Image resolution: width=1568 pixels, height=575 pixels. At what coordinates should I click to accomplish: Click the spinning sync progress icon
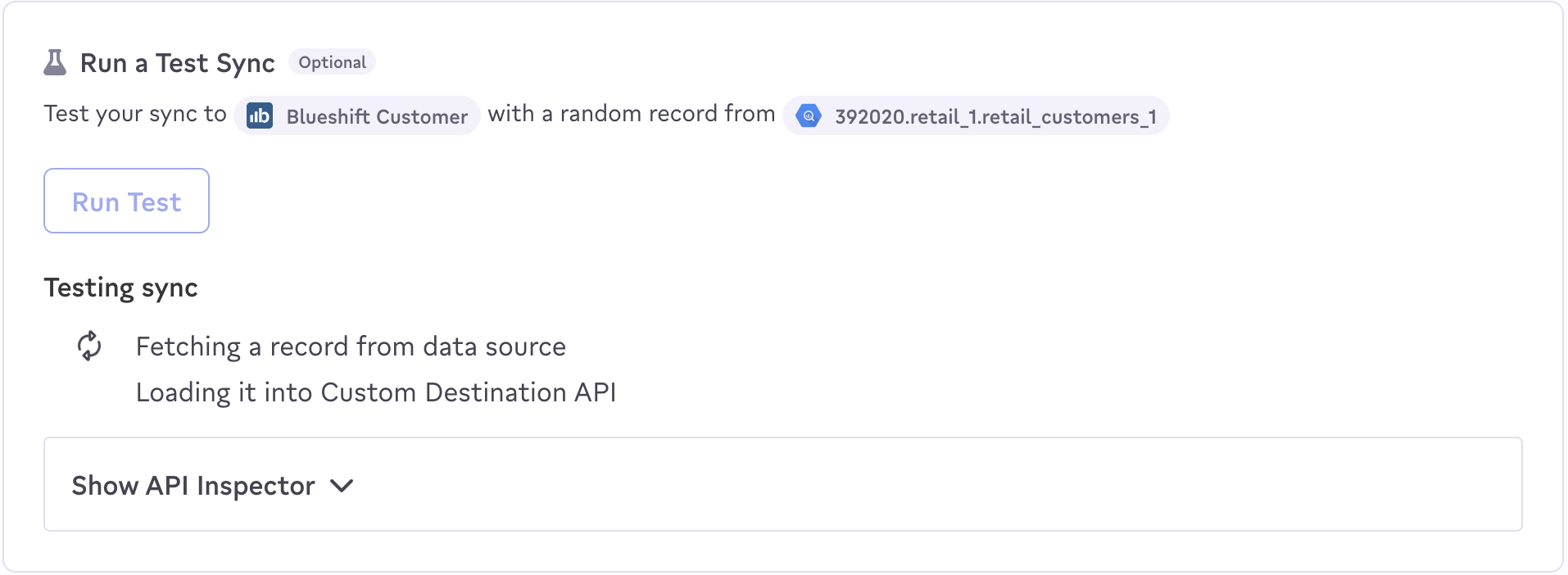[x=89, y=346]
